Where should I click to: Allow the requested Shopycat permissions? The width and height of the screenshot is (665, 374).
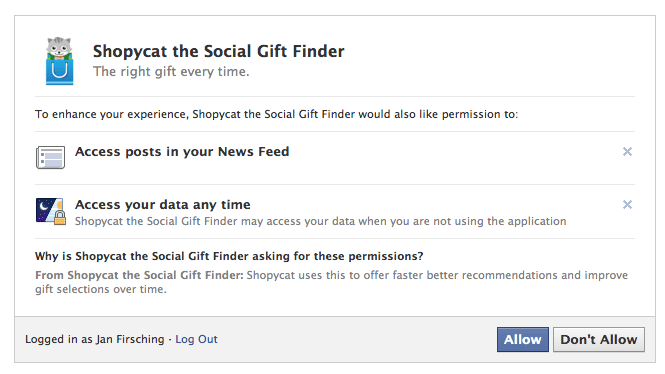(x=522, y=339)
